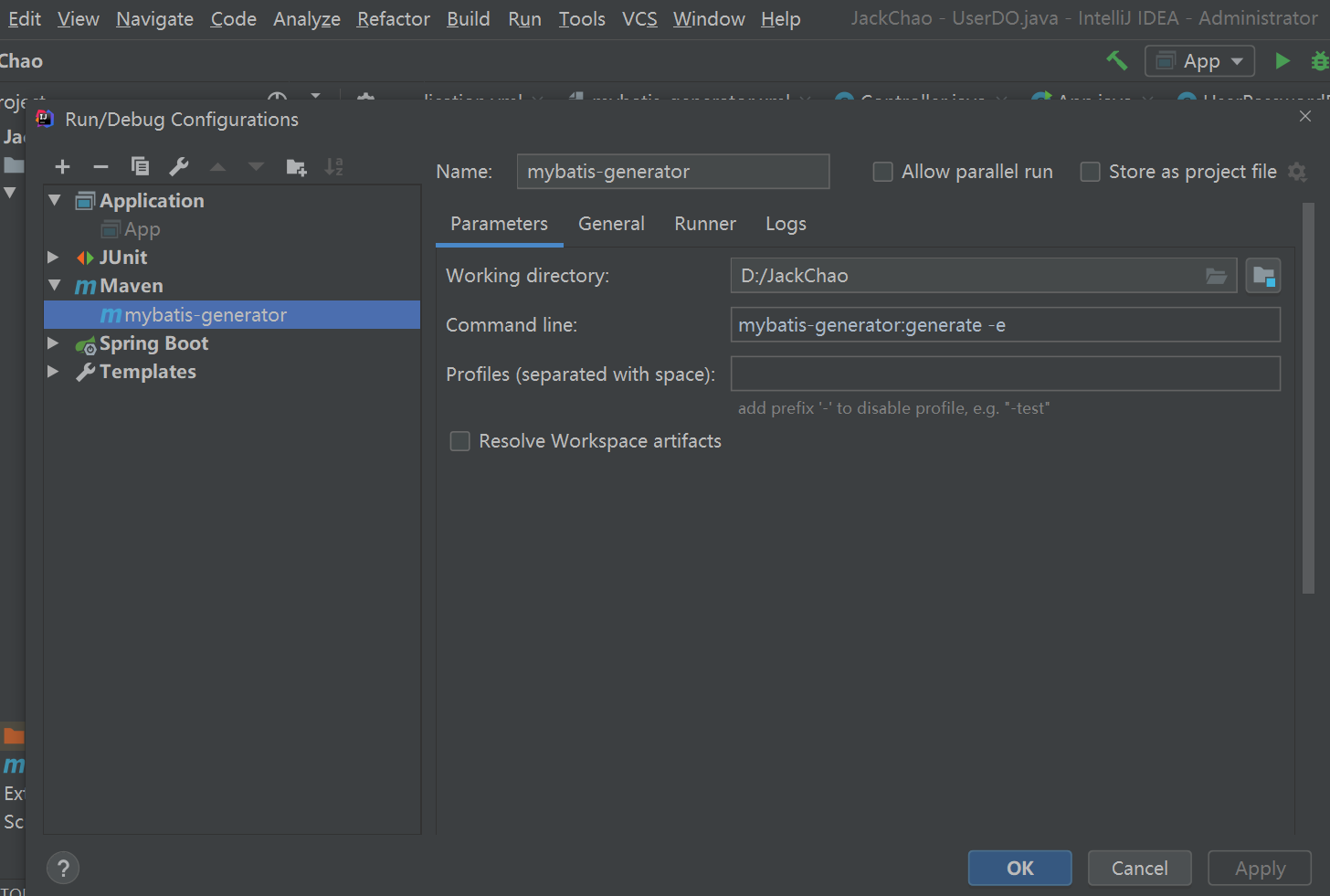Select the JUnit tree item
This screenshot has width=1330, height=896.
[122, 258]
